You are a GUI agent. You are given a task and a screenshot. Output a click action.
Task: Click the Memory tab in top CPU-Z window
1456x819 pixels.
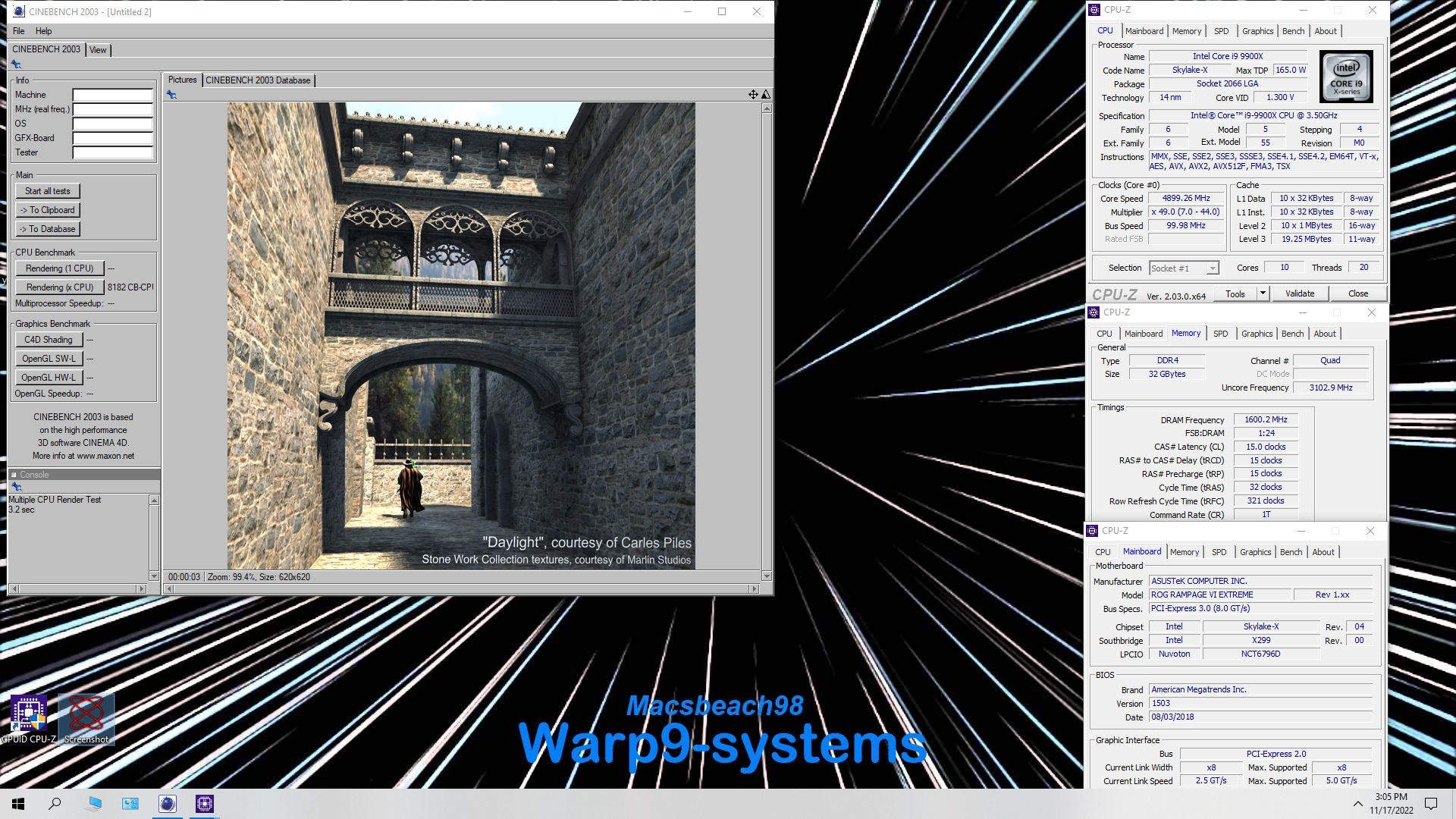(x=1187, y=31)
